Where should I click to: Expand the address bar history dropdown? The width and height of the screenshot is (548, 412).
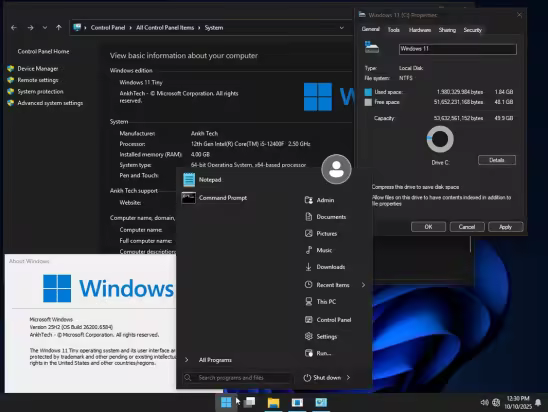[x=341, y=28]
